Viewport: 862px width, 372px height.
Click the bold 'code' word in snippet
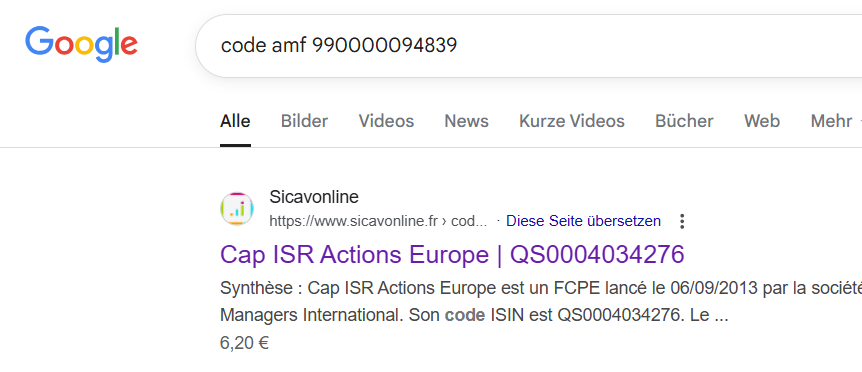pyautogui.click(x=465, y=316)
